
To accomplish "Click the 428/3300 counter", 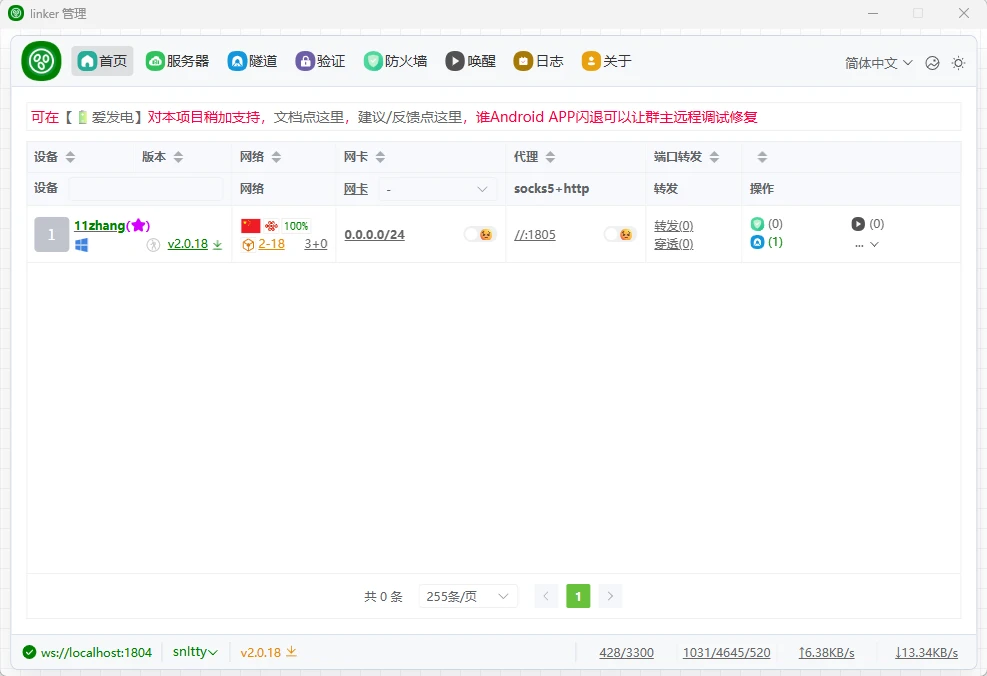I will 626,653.
